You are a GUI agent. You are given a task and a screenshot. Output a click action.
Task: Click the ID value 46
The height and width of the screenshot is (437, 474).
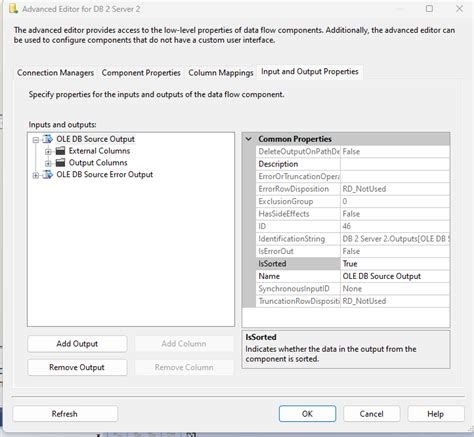point(395,226)
